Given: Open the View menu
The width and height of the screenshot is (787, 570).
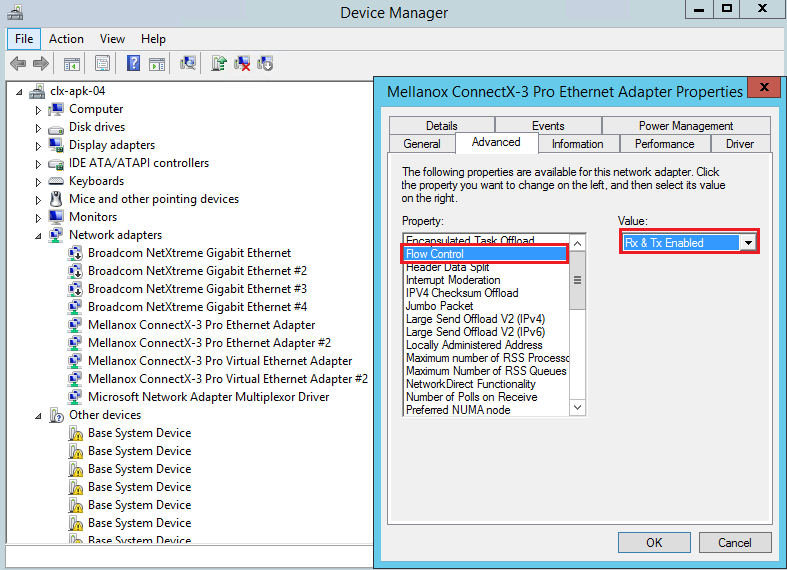Looking at the screenshot, I should pos(112,39).
